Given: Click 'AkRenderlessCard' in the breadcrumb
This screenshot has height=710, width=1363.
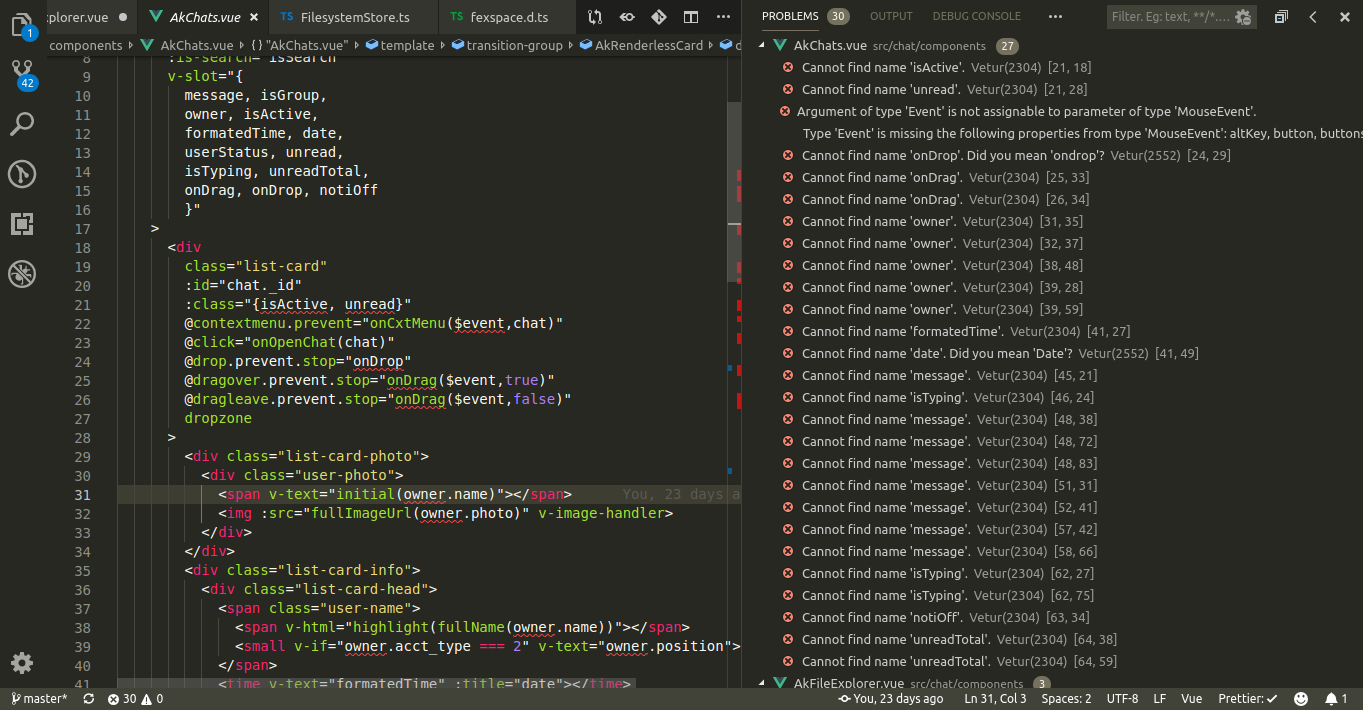Looking at the screenshot, I should 641,45.
